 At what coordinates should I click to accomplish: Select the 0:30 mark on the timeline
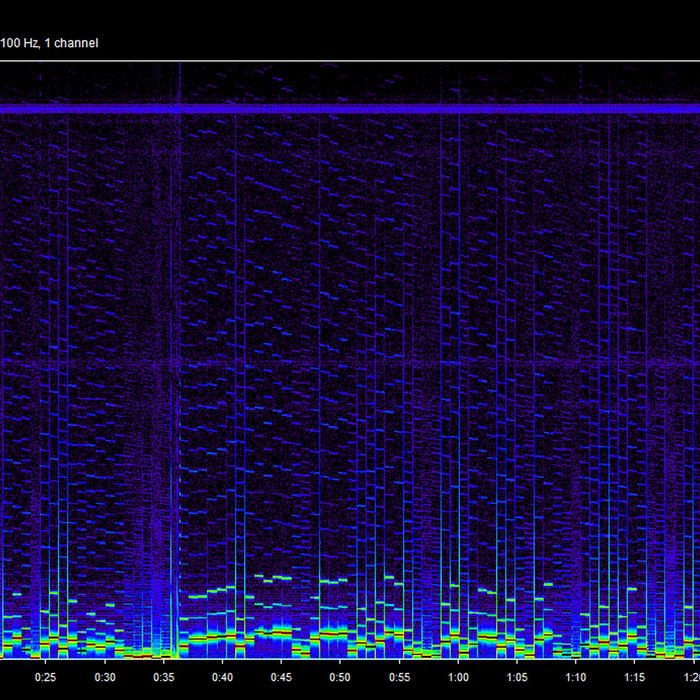105,677
